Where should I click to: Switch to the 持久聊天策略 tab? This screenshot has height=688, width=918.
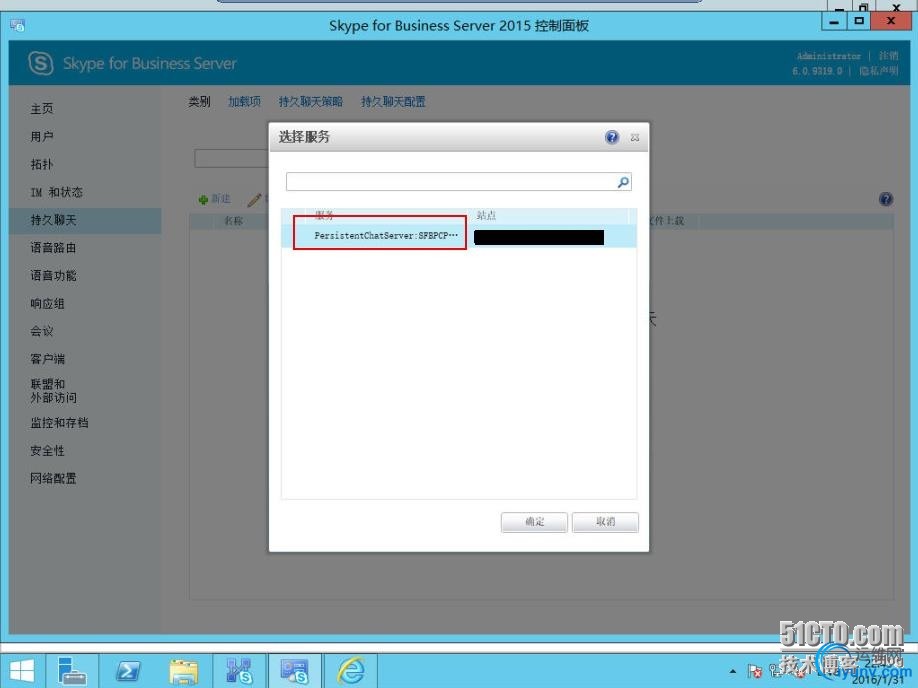pyautogui.click(x=310, y=102)
